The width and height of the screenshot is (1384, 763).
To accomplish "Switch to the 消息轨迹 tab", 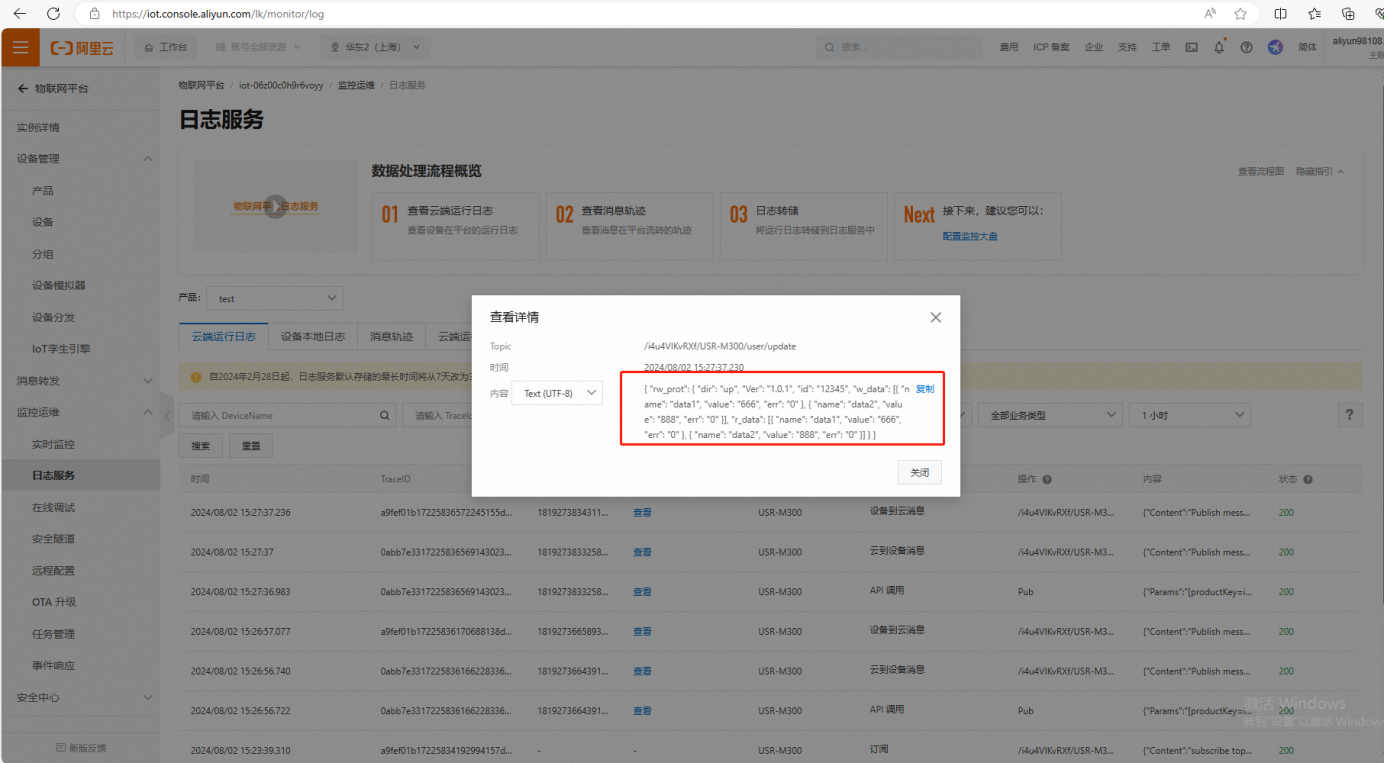I will point(391,337).
